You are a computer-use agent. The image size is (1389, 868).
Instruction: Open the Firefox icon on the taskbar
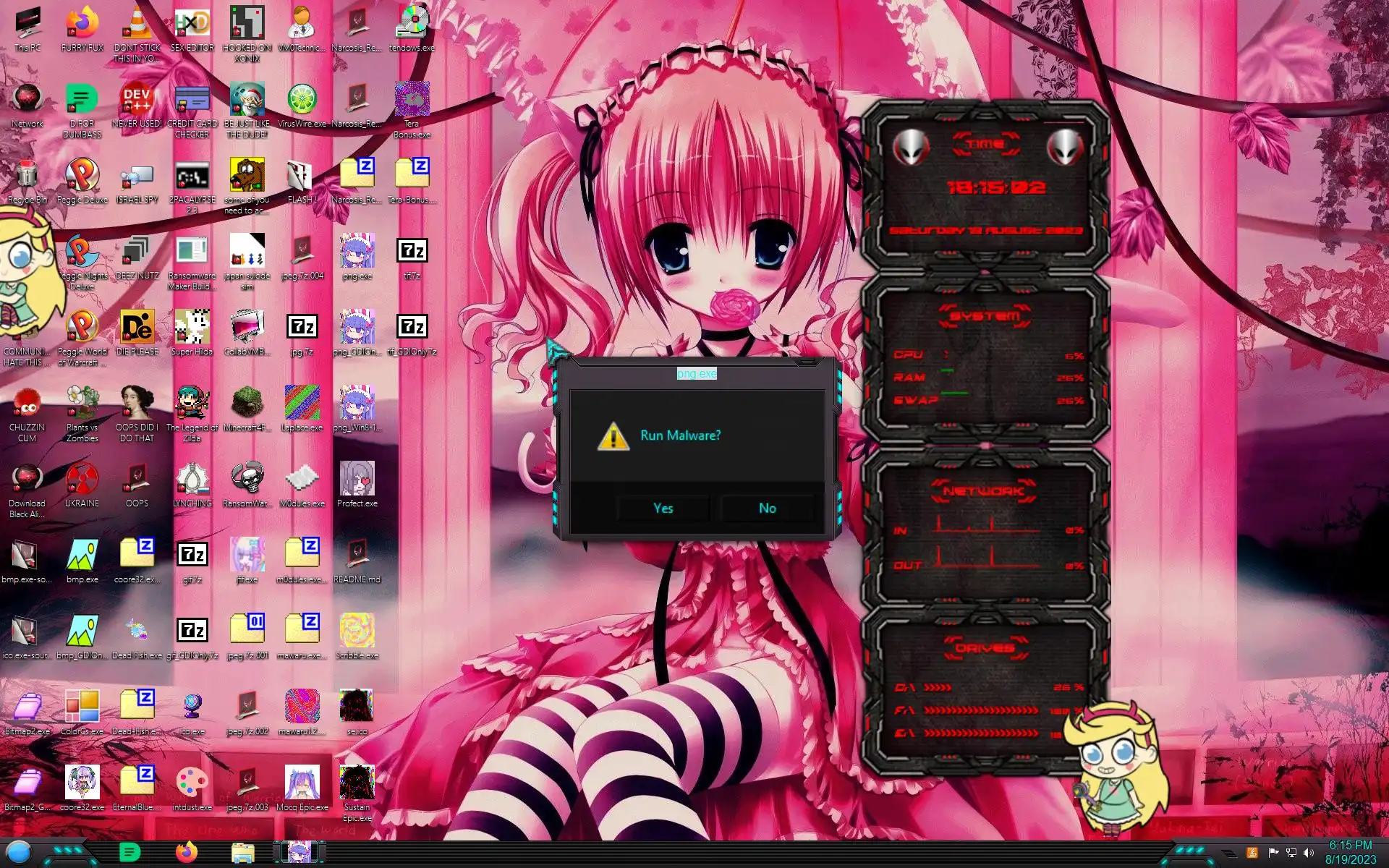[187, 852]
